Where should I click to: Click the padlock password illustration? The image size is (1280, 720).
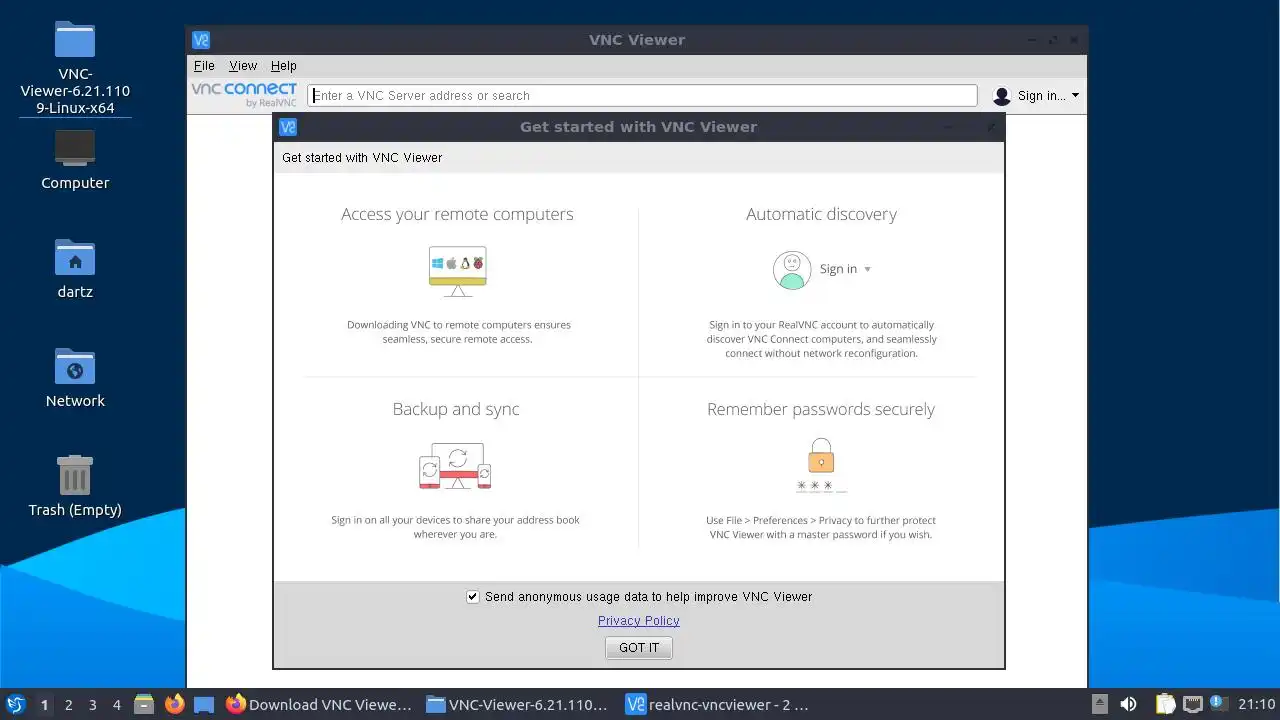click(x=821, y=465)
